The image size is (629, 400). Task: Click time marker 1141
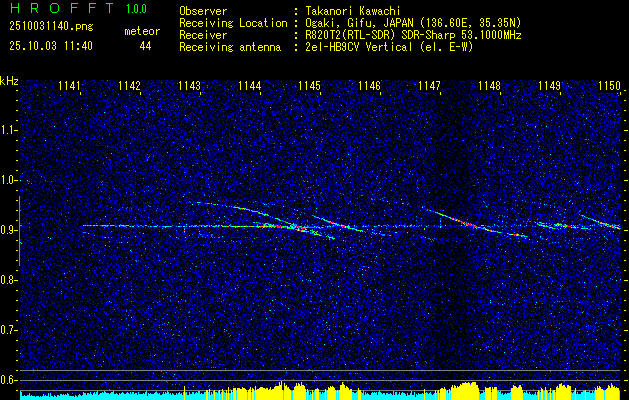pyautogui.click(x=69, y=85)
